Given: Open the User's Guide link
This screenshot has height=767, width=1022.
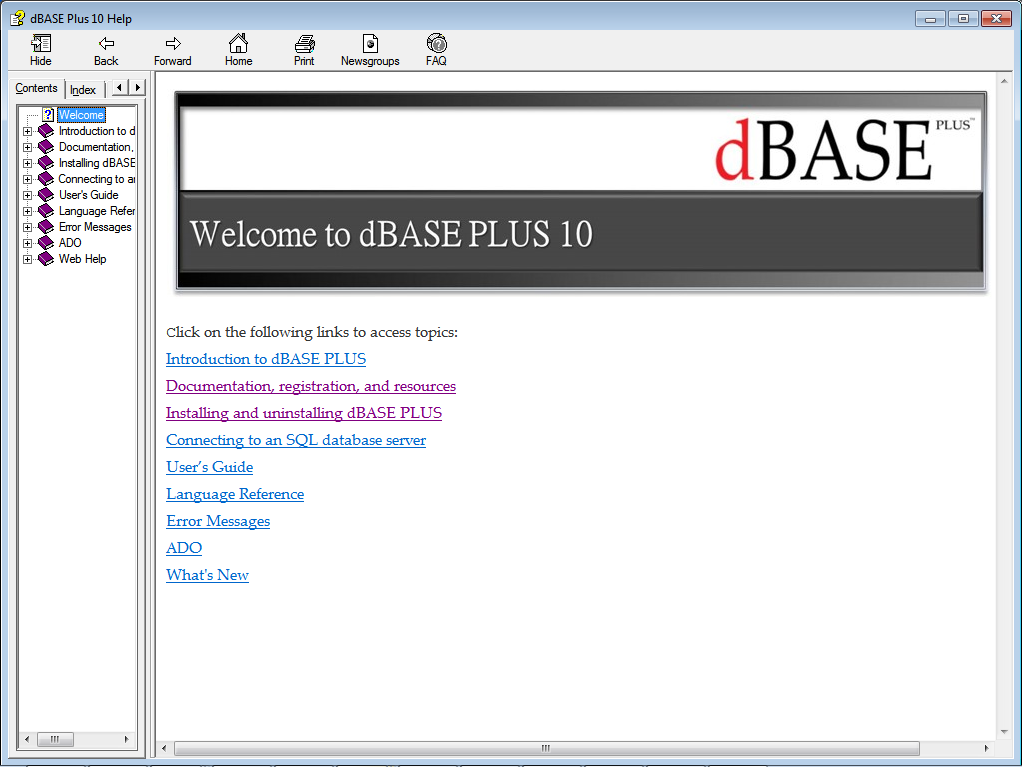Looking at the screenshot, I should click(x=209, y=467).
